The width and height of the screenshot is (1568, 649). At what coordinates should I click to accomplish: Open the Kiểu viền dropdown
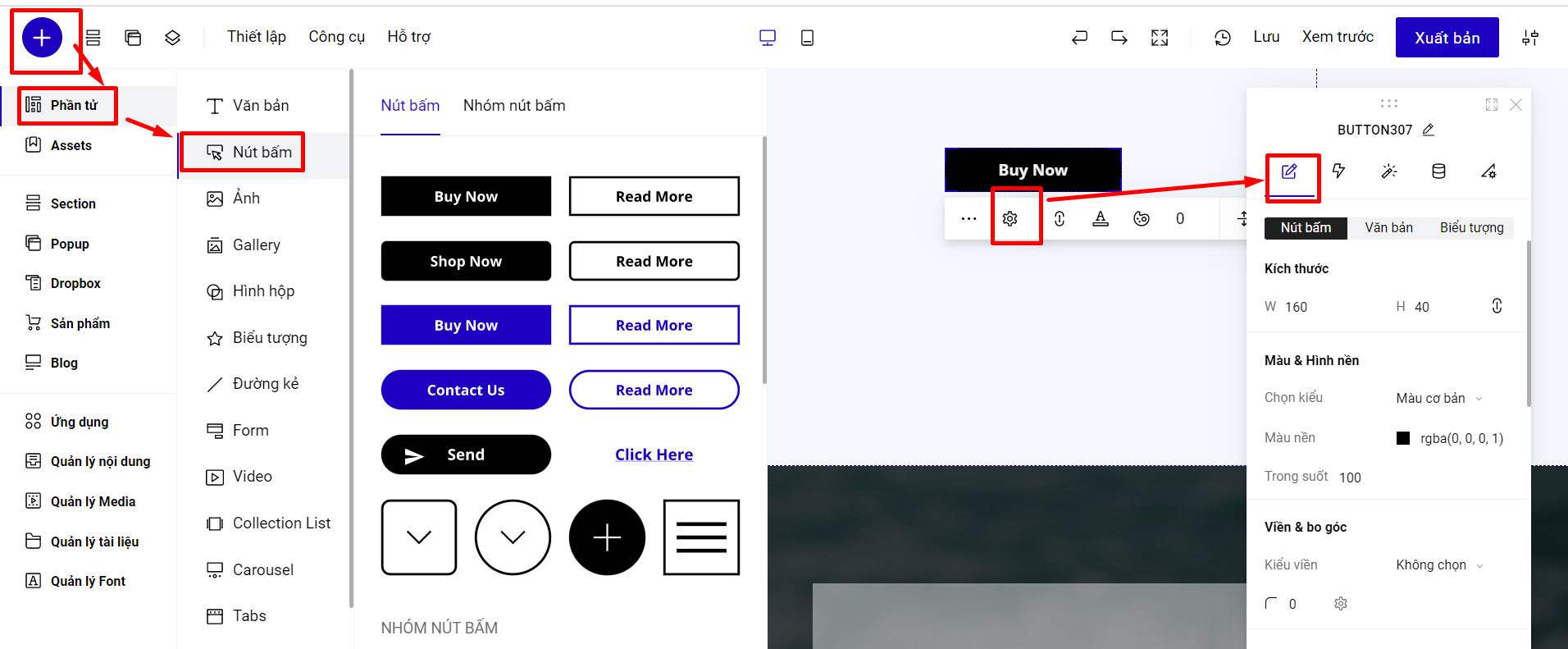pos(1438,564)
